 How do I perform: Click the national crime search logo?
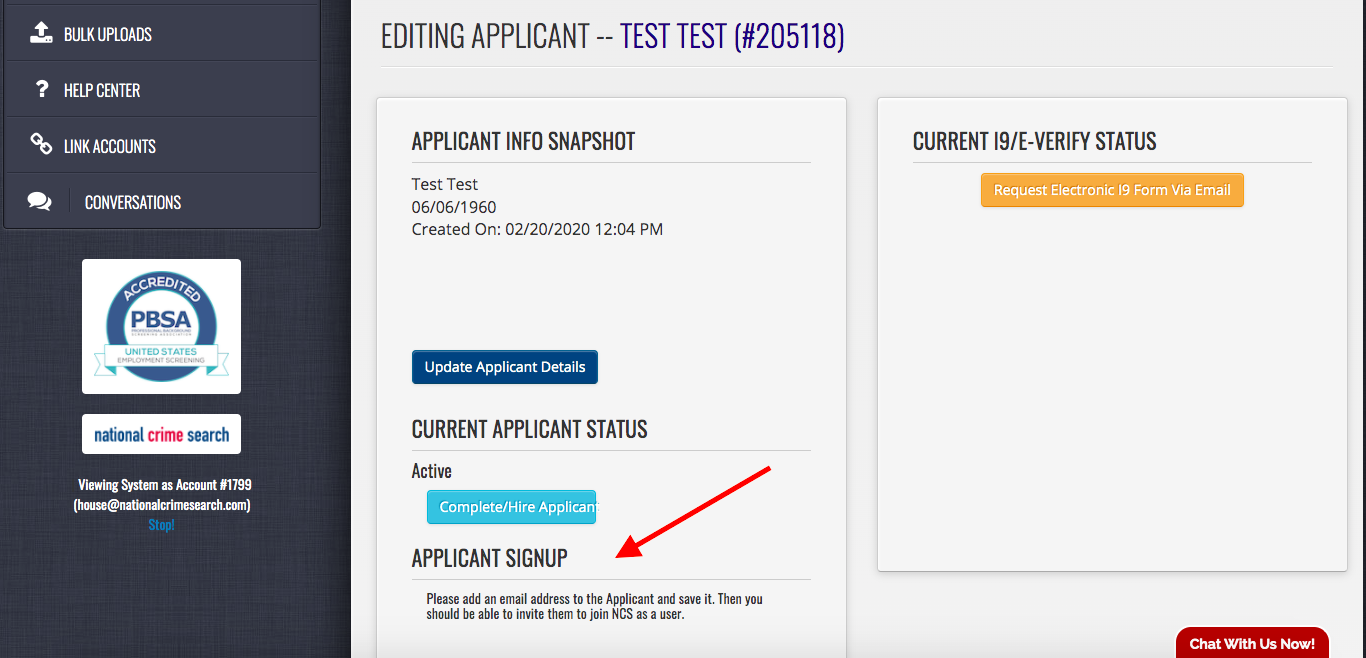pos(161,434)
